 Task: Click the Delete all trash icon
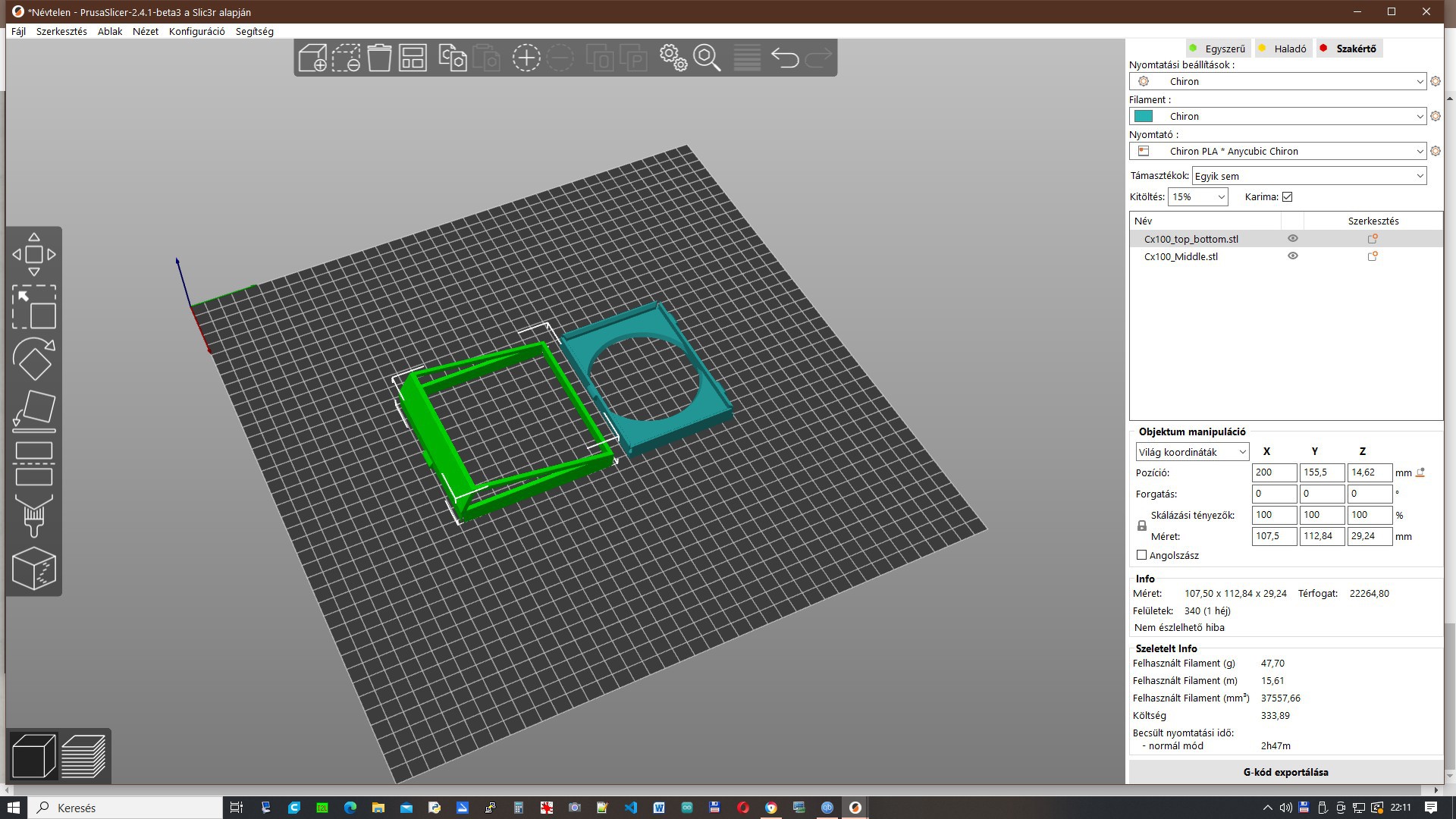click(x=379, y=58)
